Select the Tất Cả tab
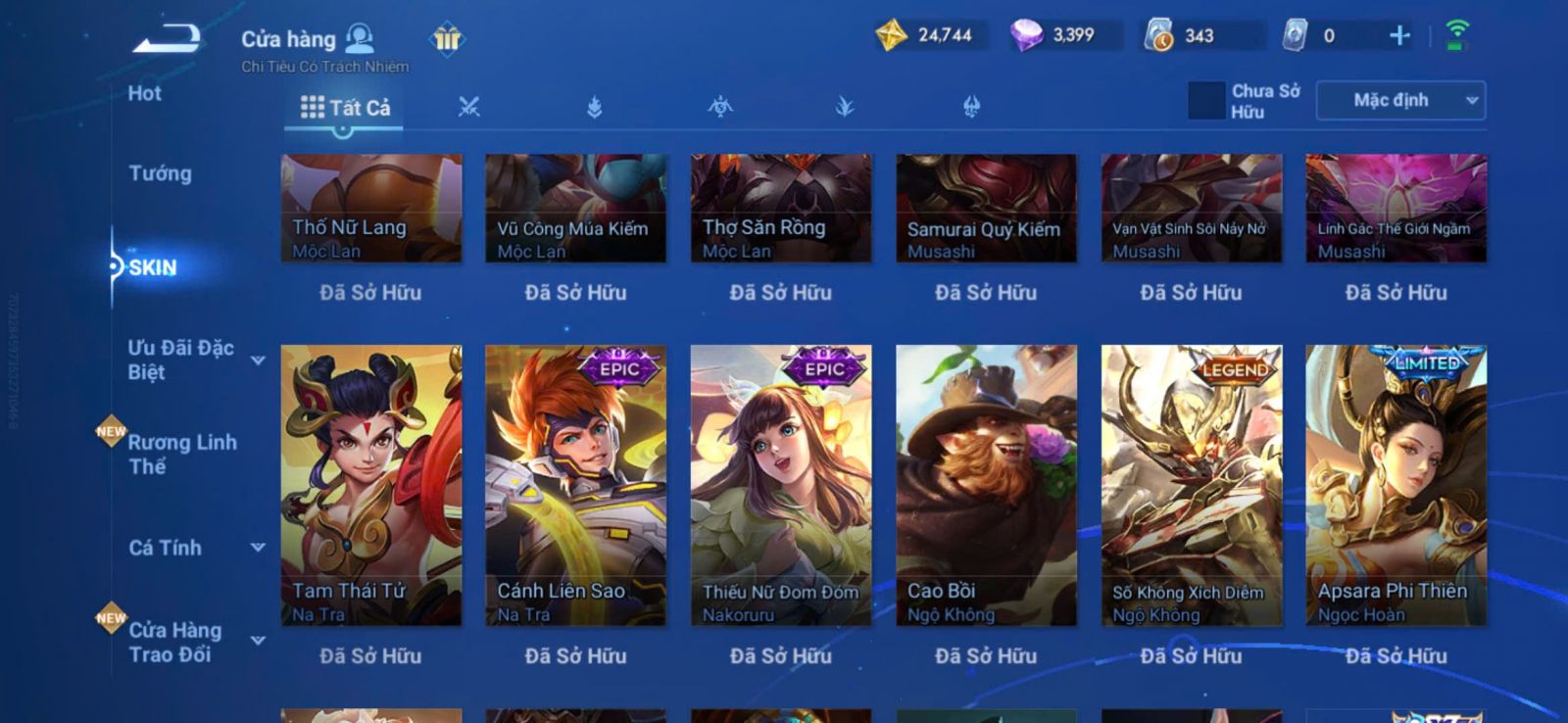Screen dimensions: 1568x723 (x=345, y=108)
